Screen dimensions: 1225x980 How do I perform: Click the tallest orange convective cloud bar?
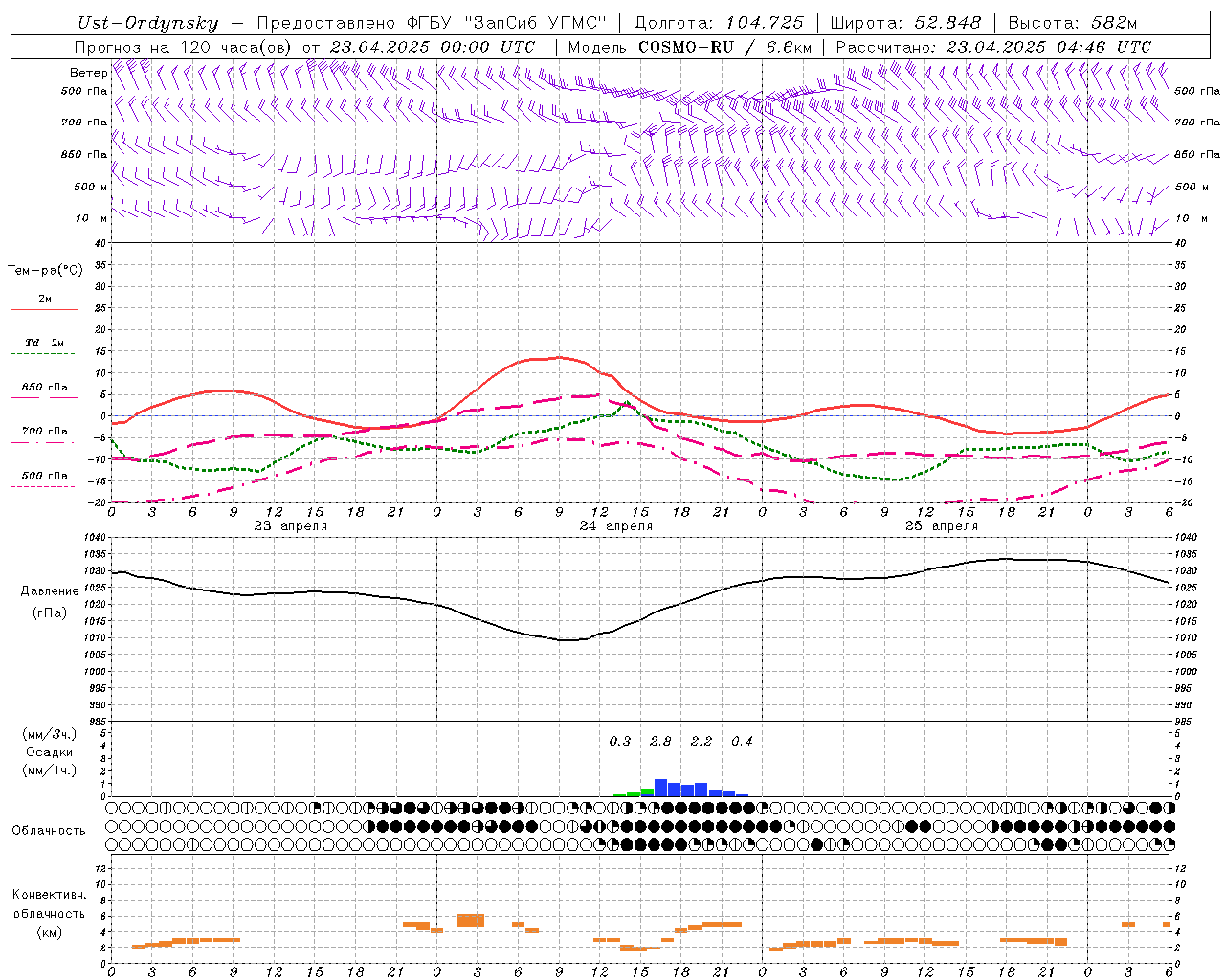(x=471, y=921)
